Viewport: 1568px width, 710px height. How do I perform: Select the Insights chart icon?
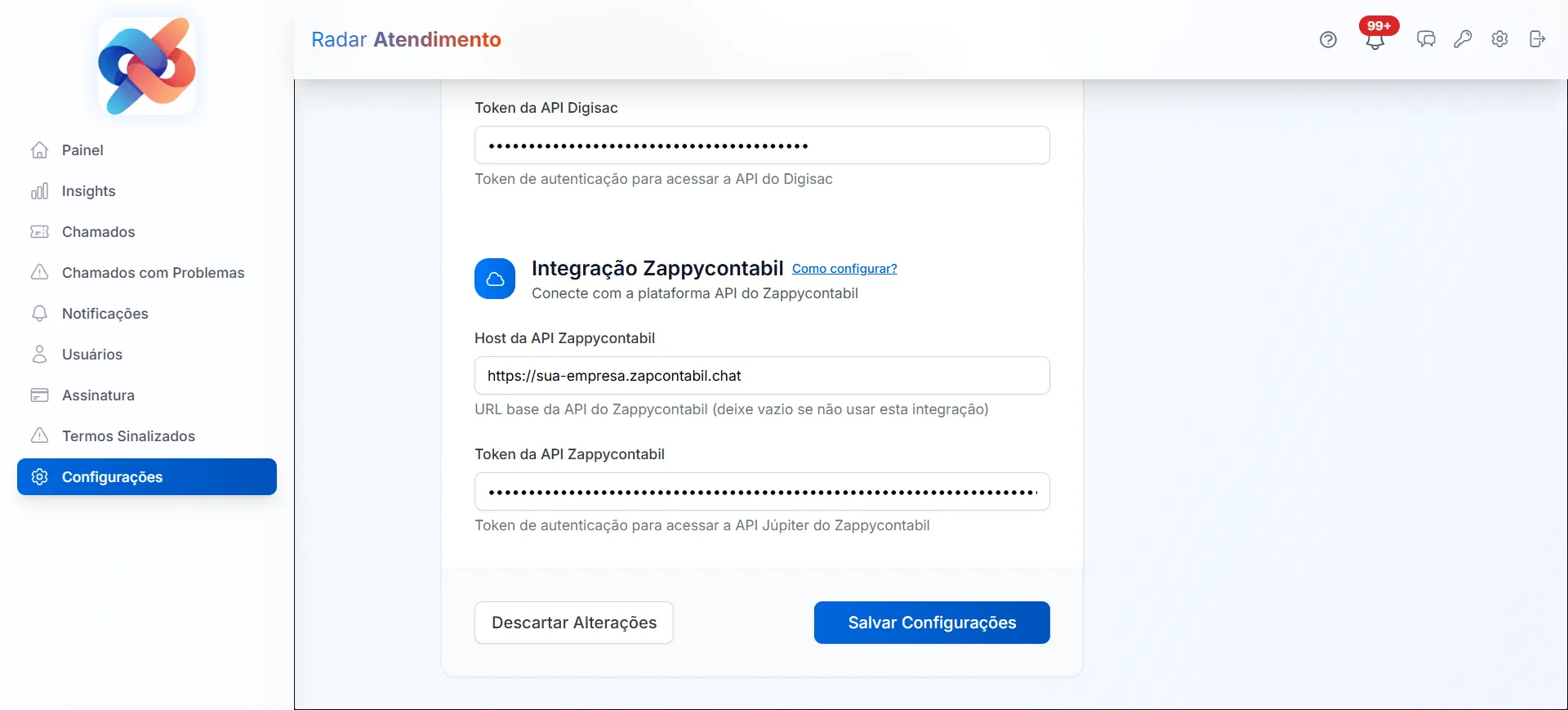[40, 191]
